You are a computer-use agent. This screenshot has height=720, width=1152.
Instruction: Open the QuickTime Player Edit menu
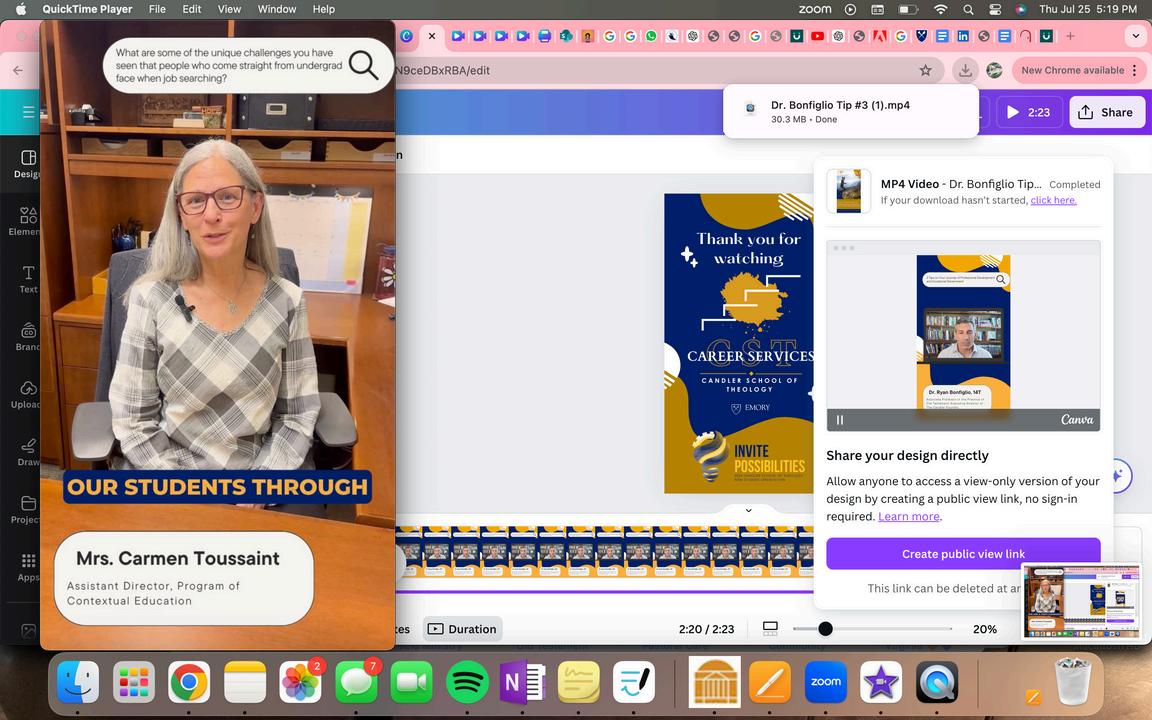click(192, 9)
